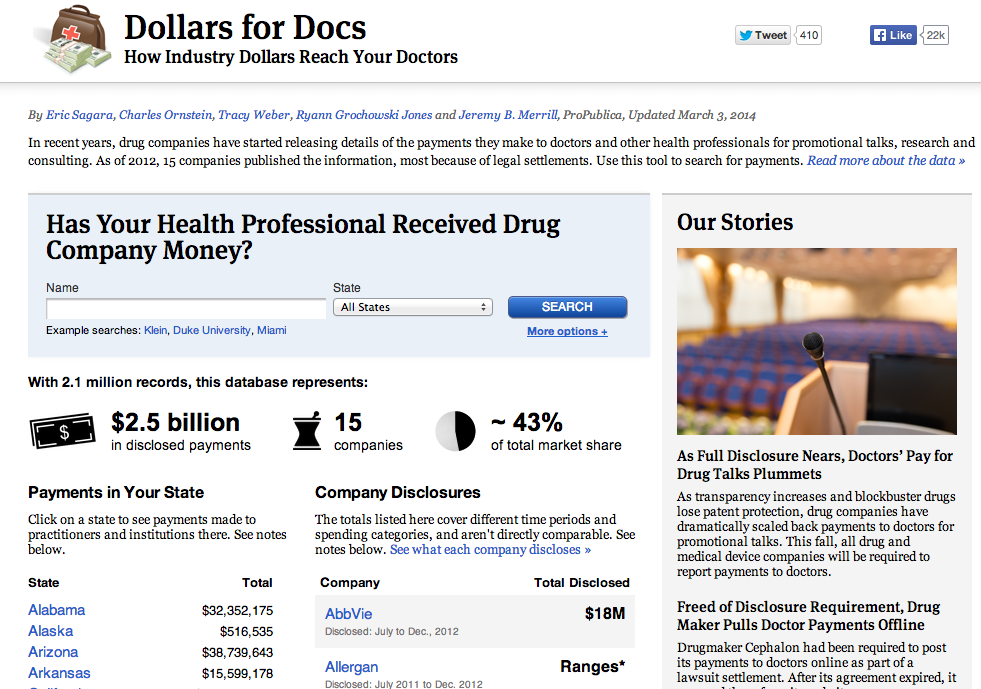Click the dollar bill payments icon

[62, 431]
